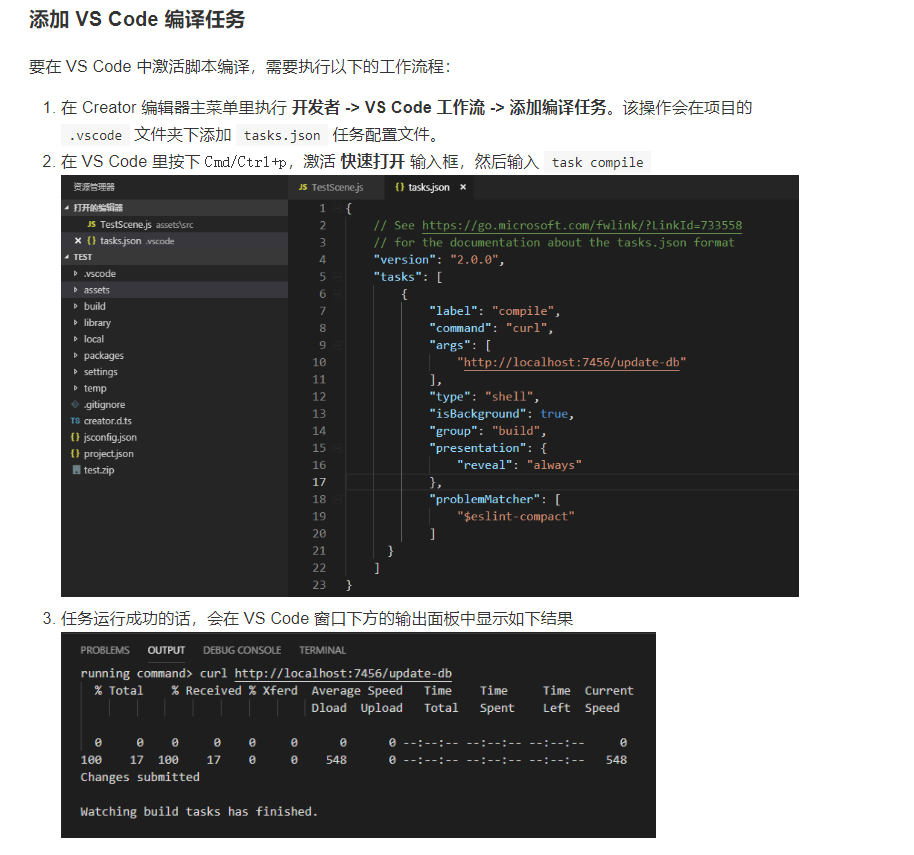Click the .vscode inline code in step 1
914x855 pixels.
click(x=96, y=135)
